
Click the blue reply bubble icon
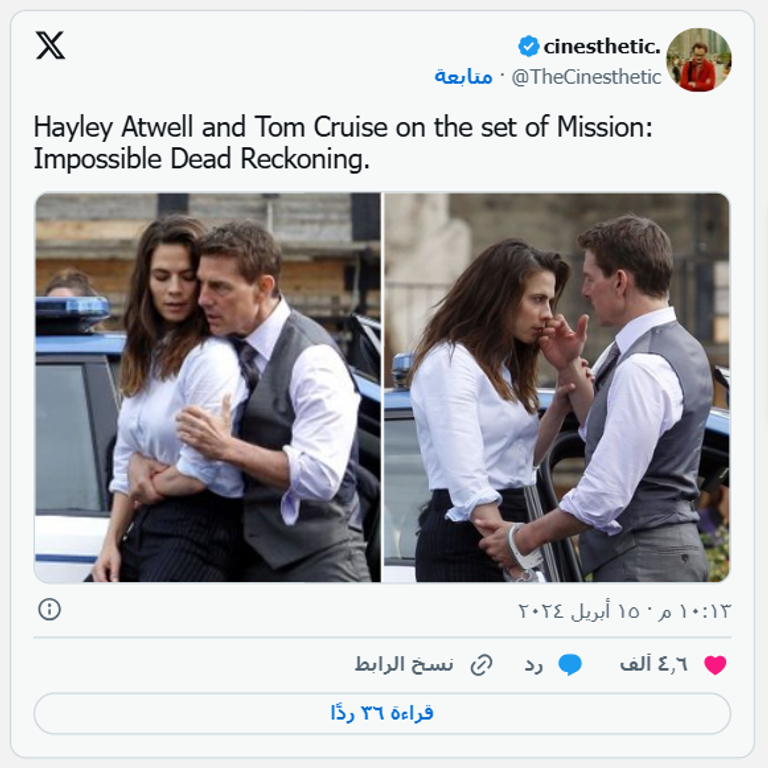tap(570, 665)
